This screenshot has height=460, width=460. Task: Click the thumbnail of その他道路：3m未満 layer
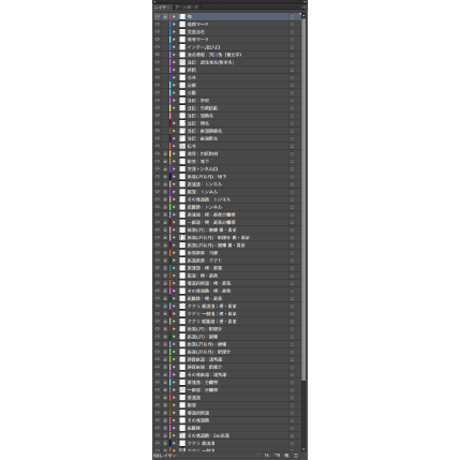tap(182, 436)
